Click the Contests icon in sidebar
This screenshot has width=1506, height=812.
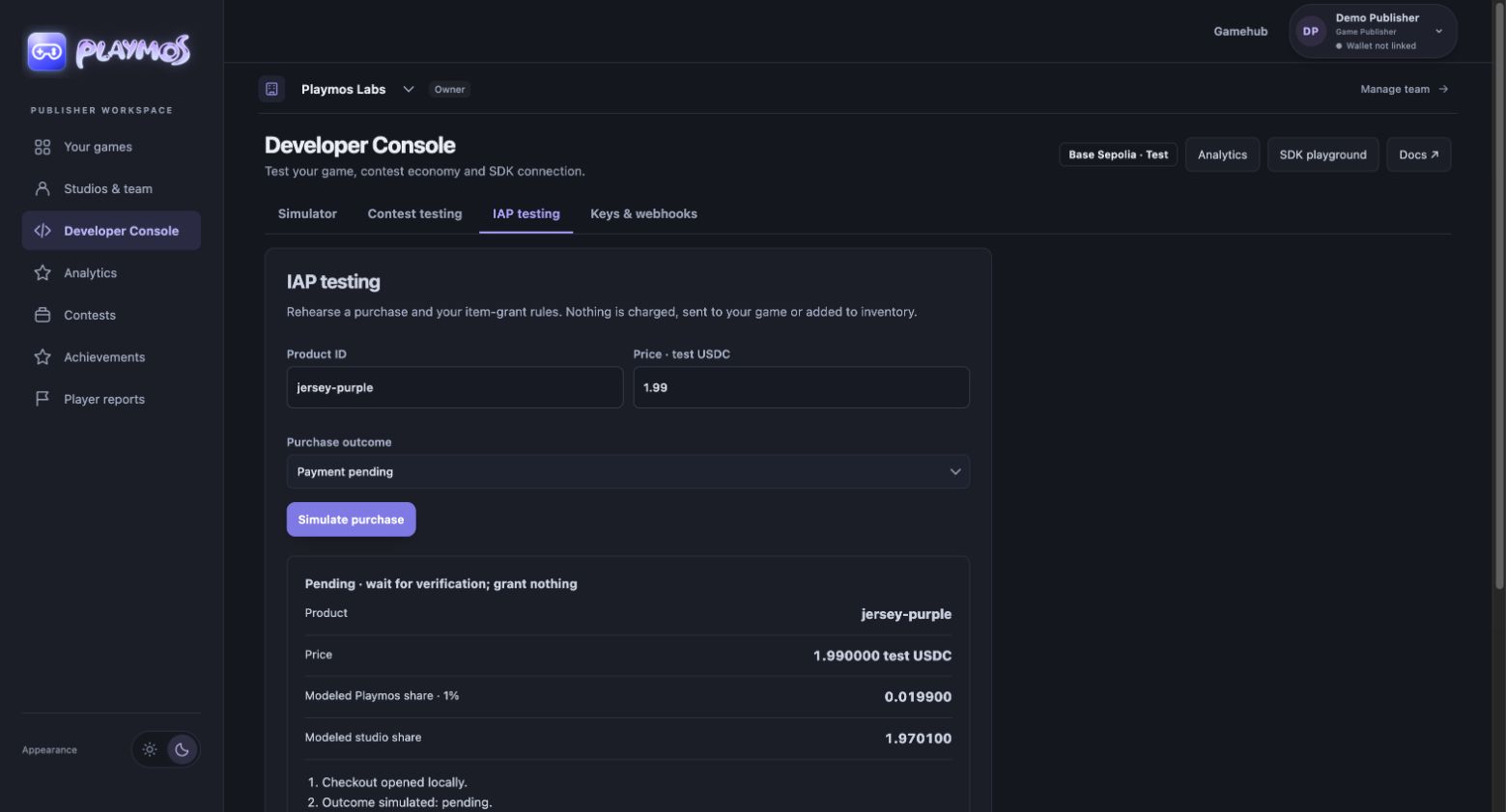43,315
